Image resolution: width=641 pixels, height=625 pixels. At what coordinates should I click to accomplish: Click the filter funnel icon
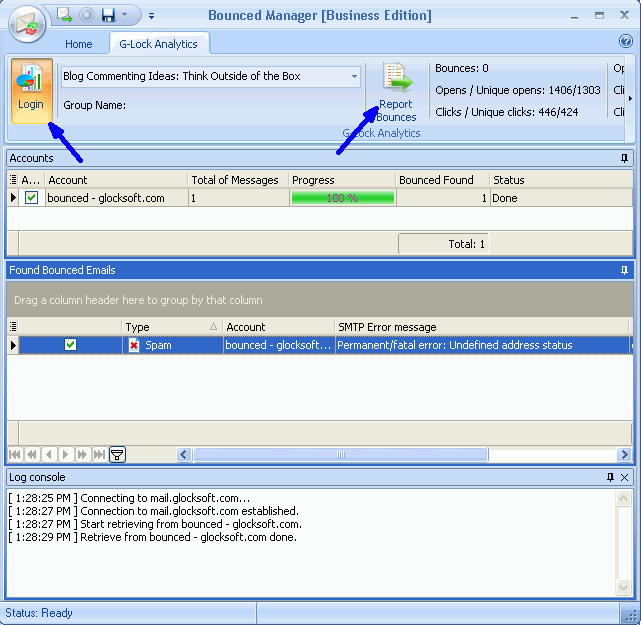coord(117,455)
